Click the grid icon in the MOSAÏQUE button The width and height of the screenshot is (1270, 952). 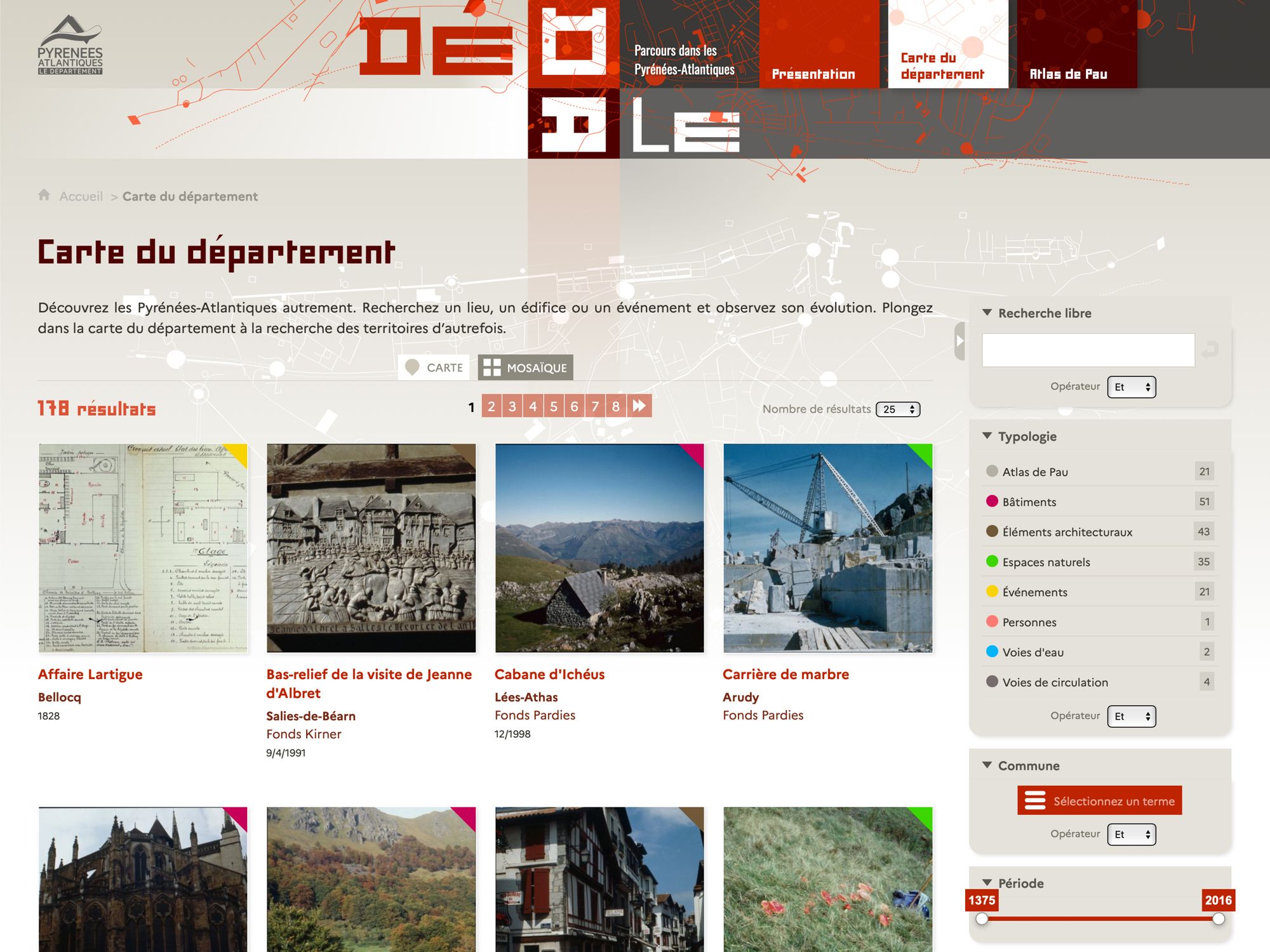tap(491, 367)
